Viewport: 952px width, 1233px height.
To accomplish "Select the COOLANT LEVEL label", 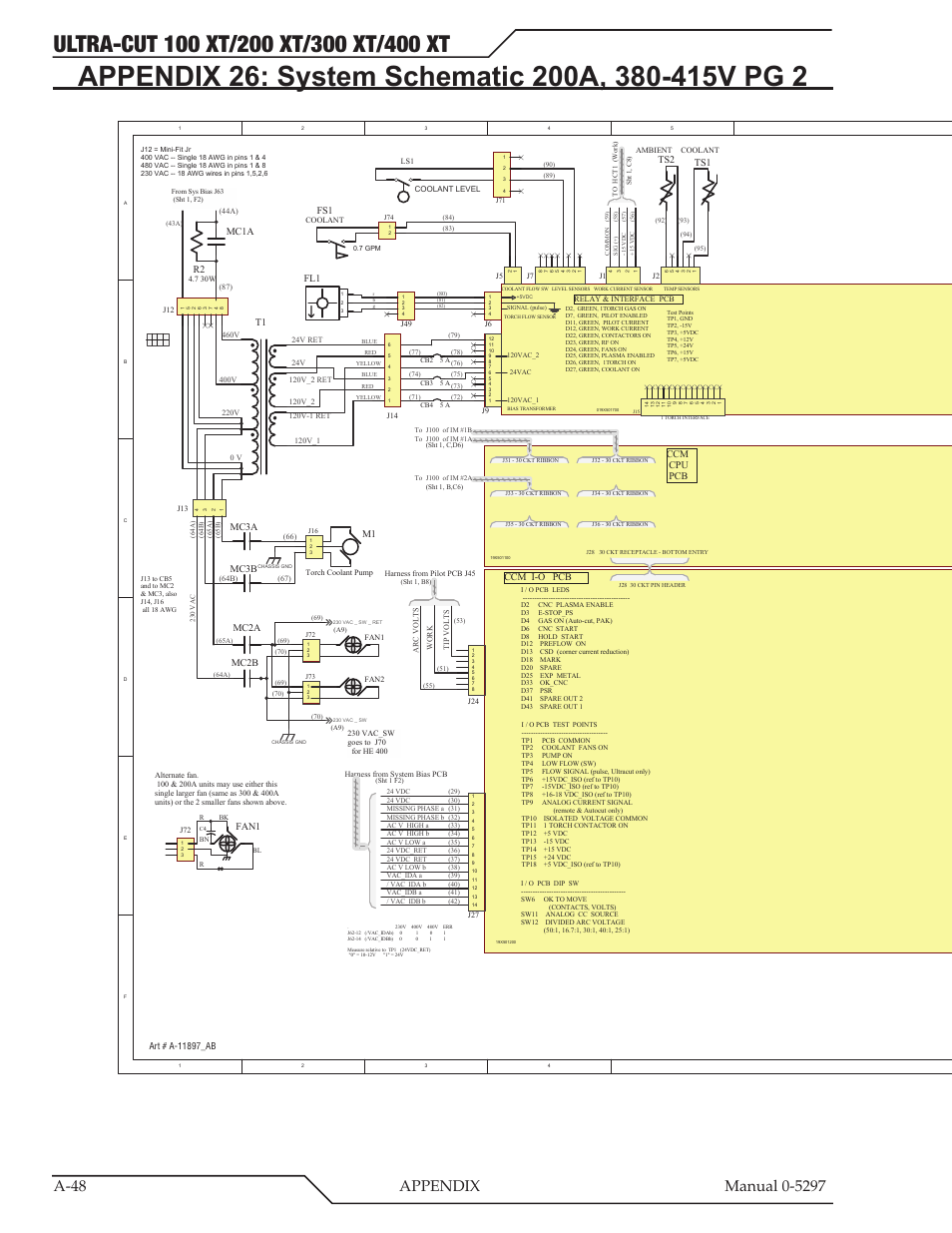I will pos(447,189).
